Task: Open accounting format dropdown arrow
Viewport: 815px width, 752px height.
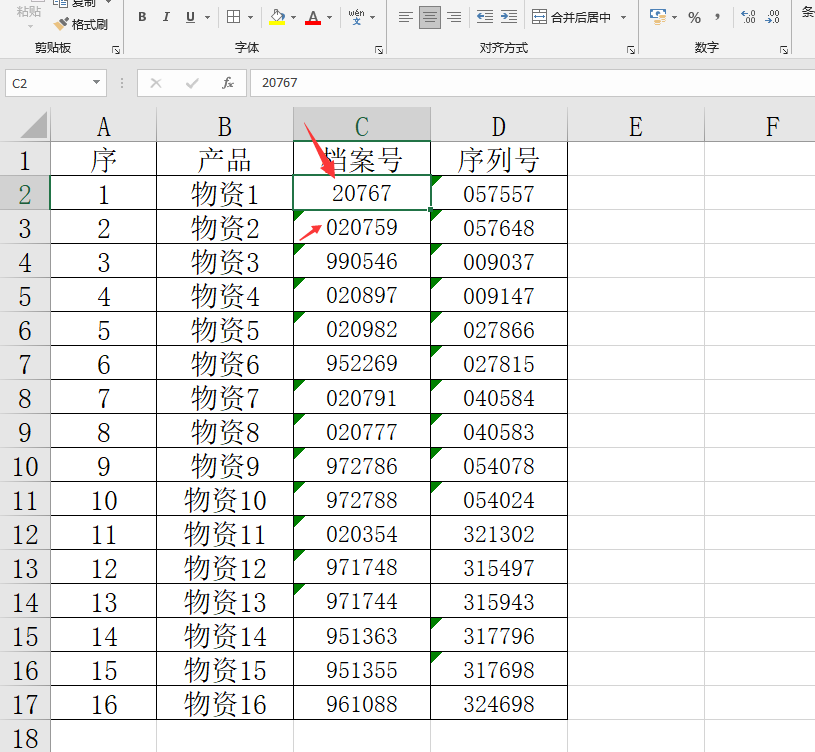Action: pos(675,17)
